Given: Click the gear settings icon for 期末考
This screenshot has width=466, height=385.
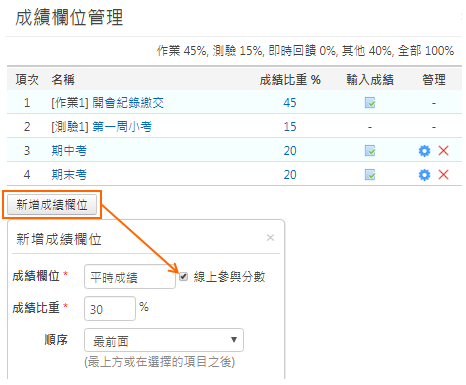Looking at the screenshot, I should point(424,175).
